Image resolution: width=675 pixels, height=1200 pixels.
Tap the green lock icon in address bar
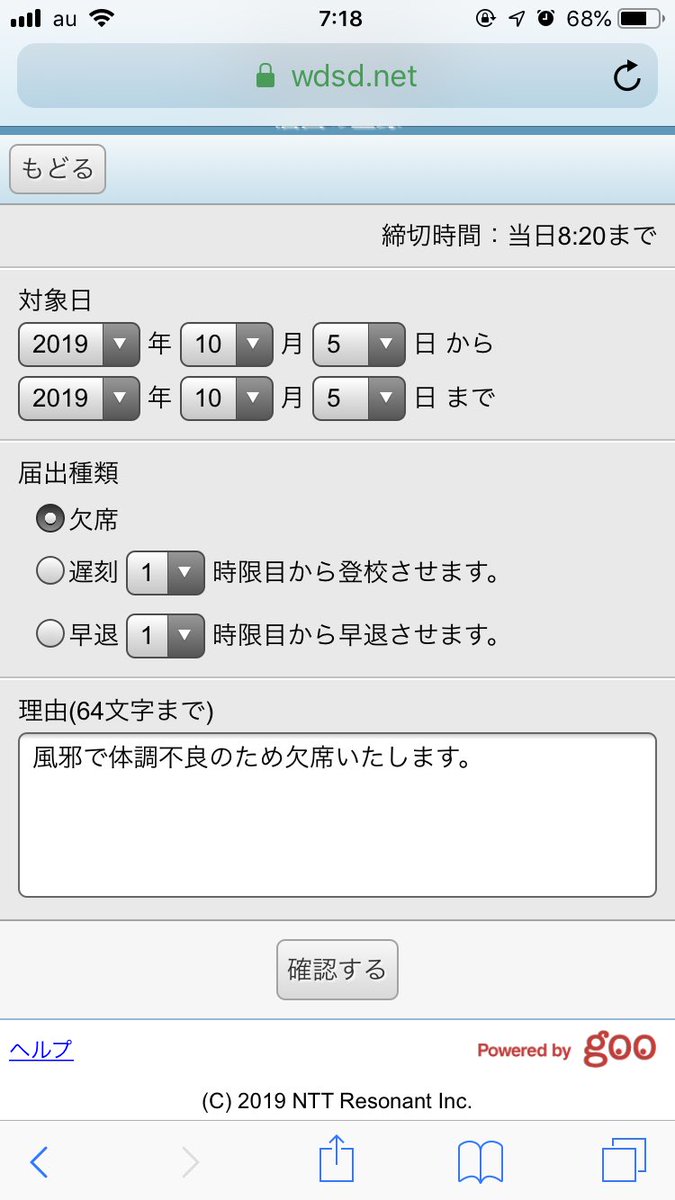pyautogui.click(x=265, y=76)
